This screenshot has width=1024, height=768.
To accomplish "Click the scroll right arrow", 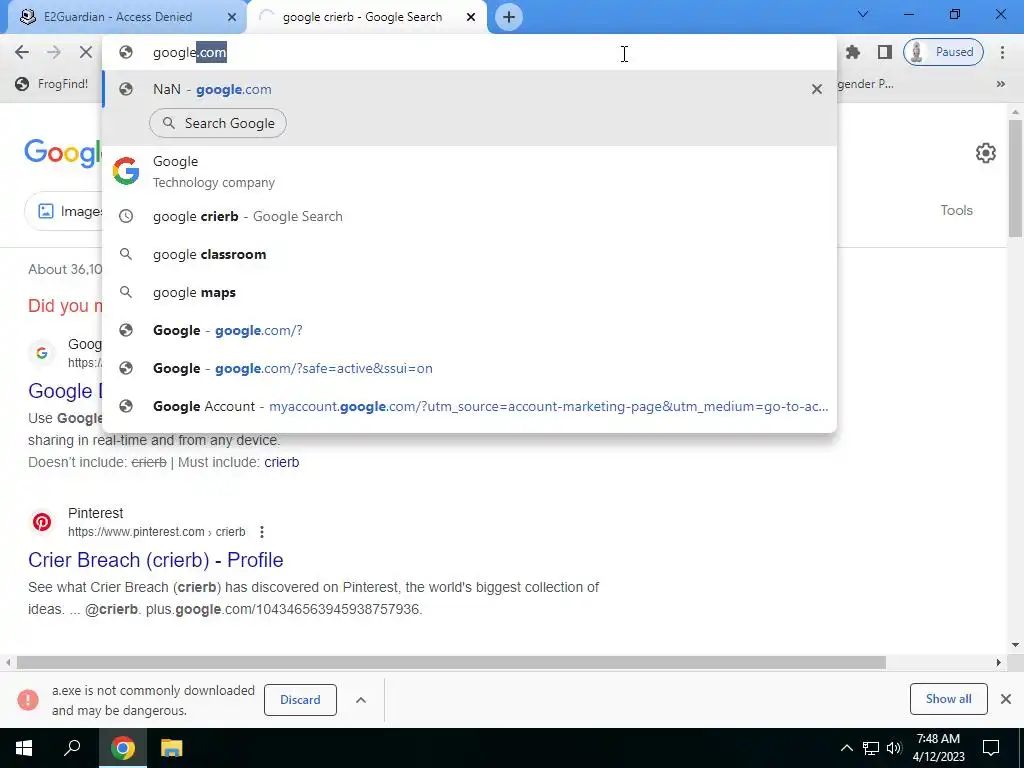I will click(998, 662).
